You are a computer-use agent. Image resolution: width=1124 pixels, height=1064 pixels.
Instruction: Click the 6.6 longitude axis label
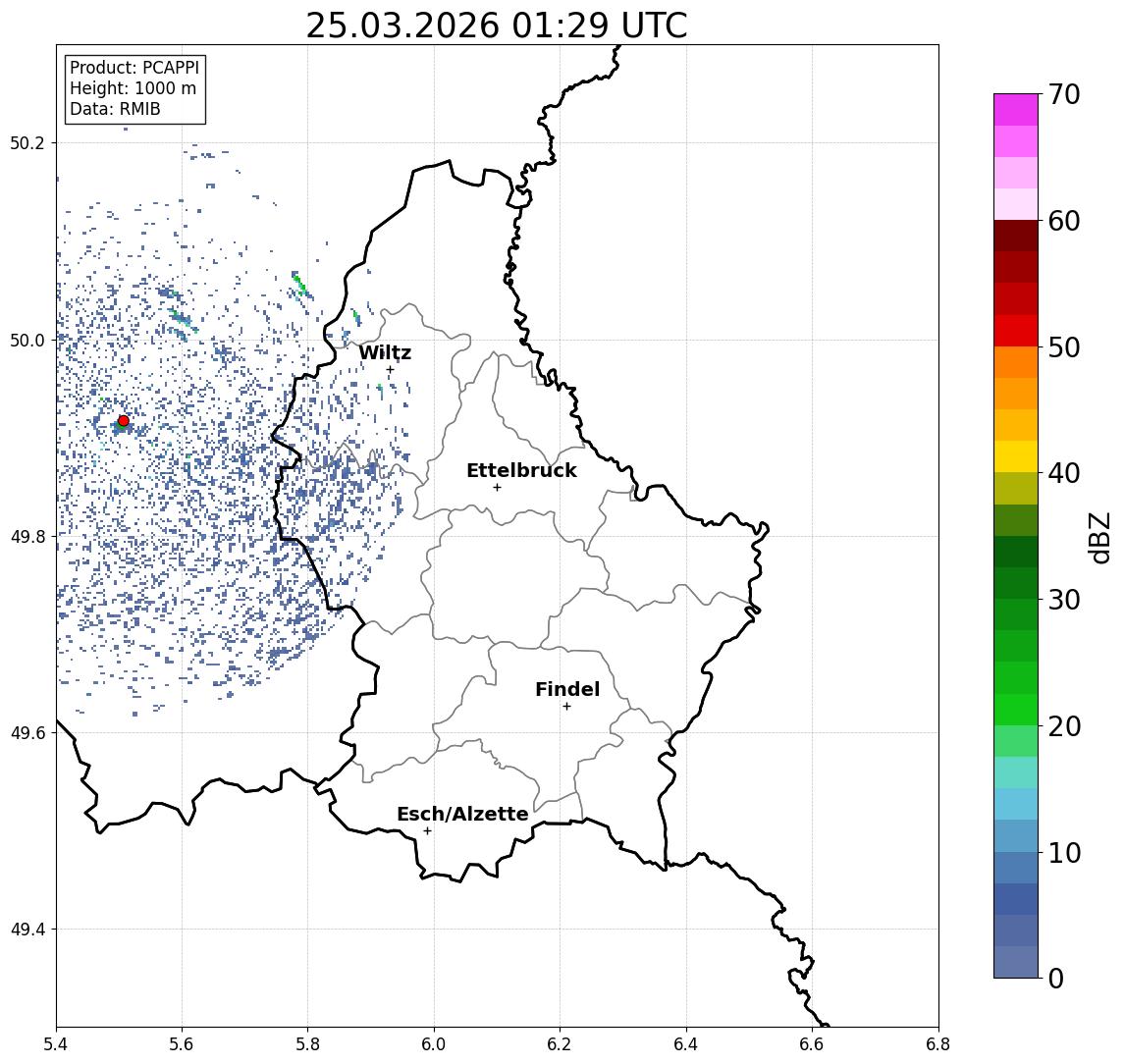(x=812, y=1044)
